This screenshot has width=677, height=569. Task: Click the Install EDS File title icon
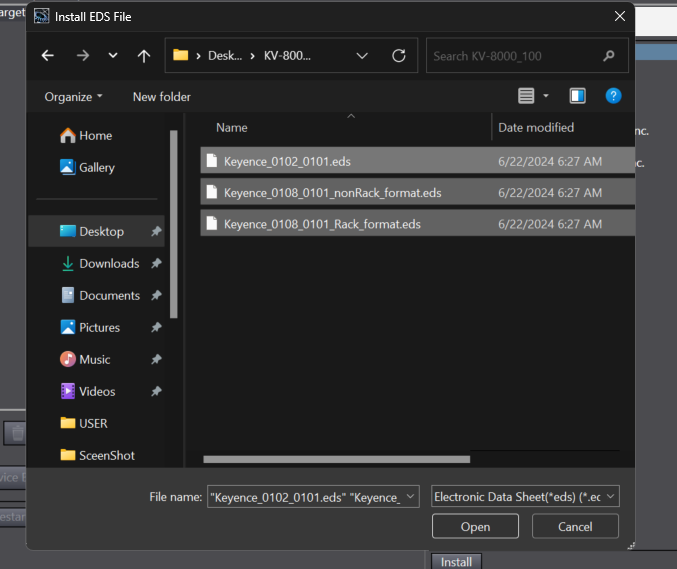[41, 16]
